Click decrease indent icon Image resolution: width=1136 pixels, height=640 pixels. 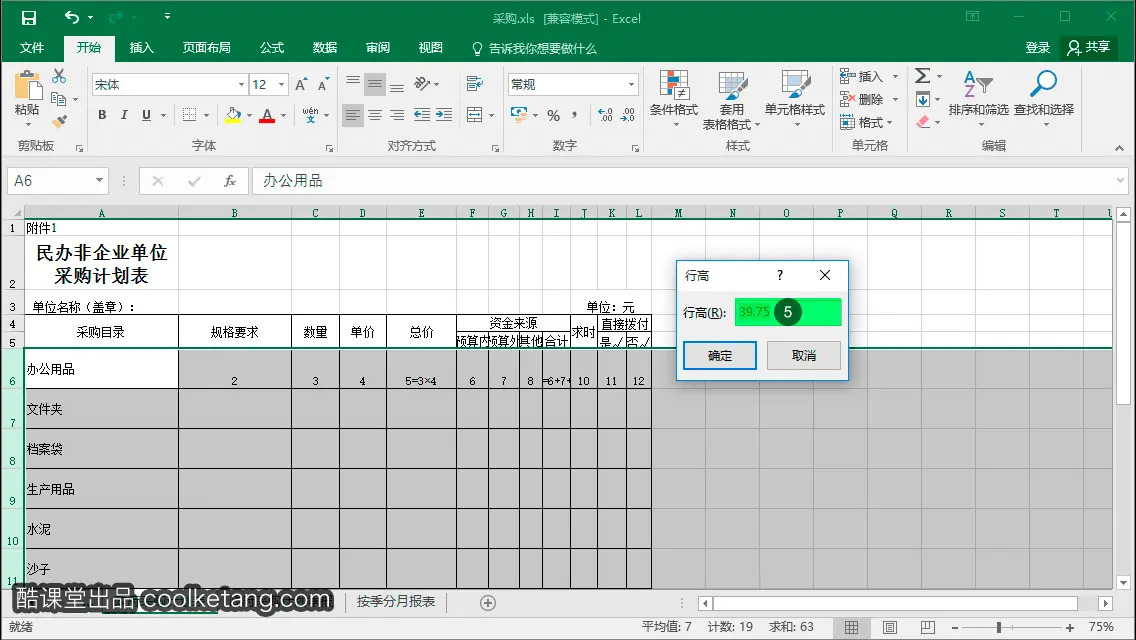coord(421,115)
